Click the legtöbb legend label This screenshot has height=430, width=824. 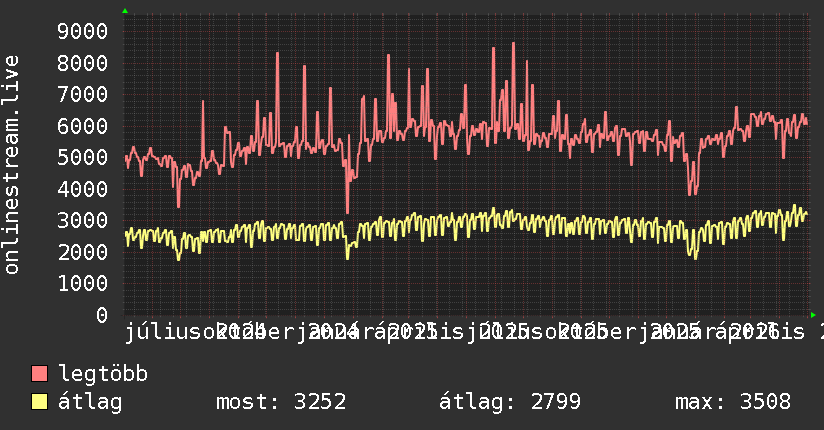pyautogui.click(x=103, y=374)
